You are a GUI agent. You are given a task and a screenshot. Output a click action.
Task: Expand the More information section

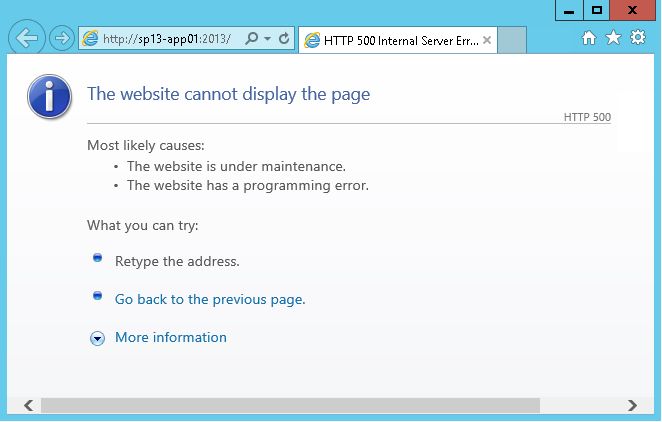tap(171, 337)
